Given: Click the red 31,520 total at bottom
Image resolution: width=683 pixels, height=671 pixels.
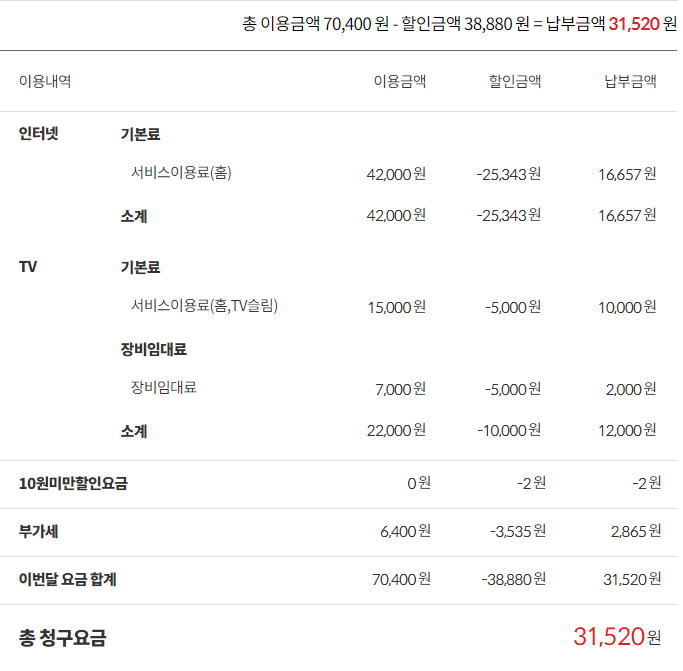Looking at the screenshot, I should click(609, 636).
